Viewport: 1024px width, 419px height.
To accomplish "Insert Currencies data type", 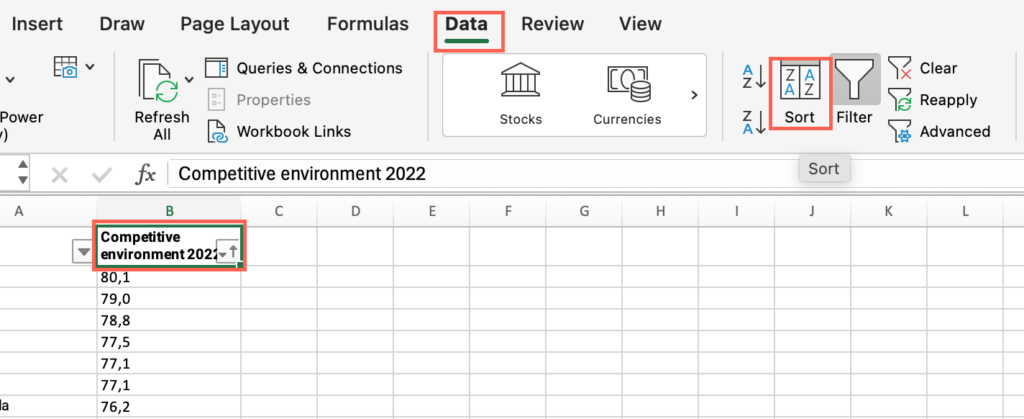I will tap(627, 95).
